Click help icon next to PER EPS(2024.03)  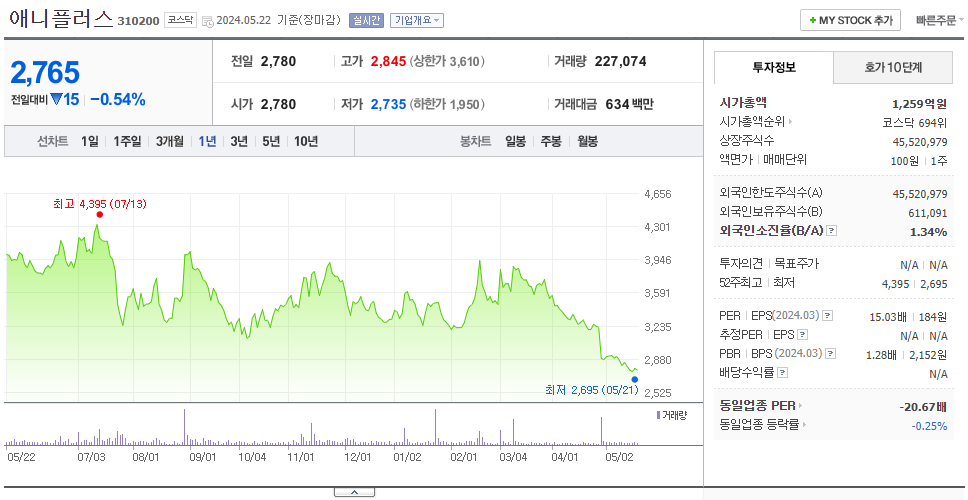click(x=828, y=316)
